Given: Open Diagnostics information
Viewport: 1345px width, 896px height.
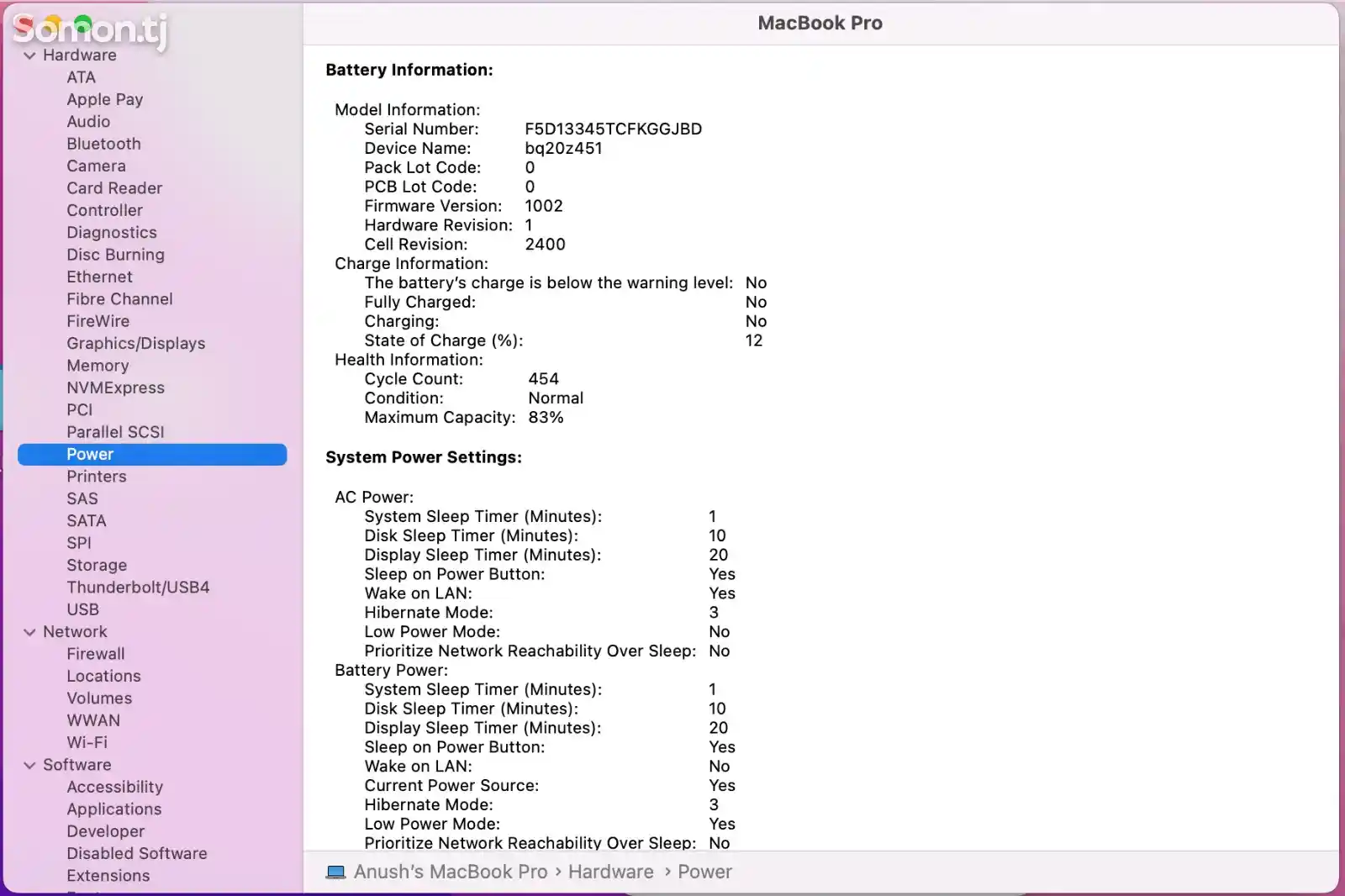Looking at the screenshot, I should coord(112,233).
